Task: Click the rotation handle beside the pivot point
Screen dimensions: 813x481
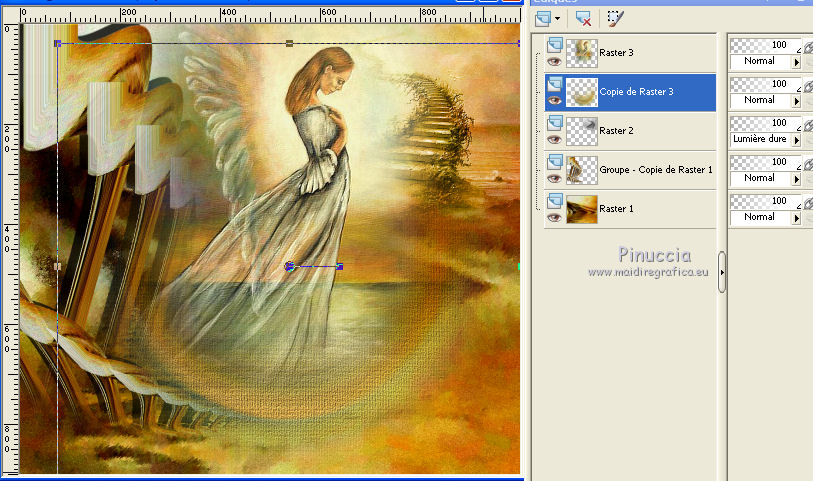Action: pyautogui.click(x=340, y=266)
